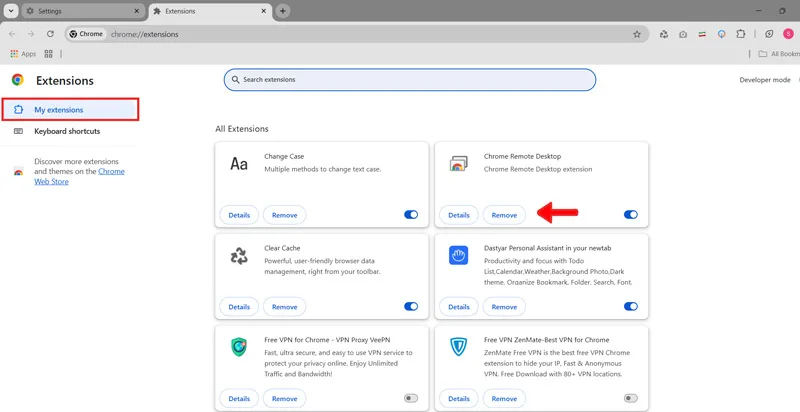
Task: Click the Chrome Remote Desktop extension name
Action: tap(522, 157)
